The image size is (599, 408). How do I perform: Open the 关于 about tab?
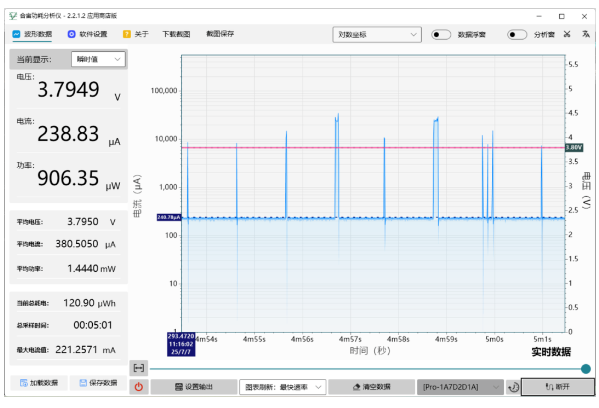coord(136,34)
